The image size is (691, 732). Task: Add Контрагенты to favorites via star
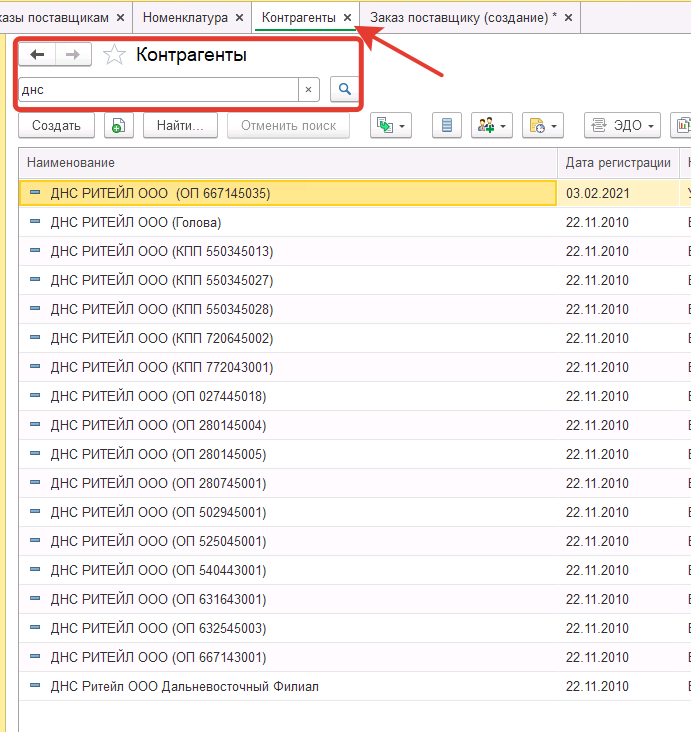pyautogui.click(x=115, y=55)
